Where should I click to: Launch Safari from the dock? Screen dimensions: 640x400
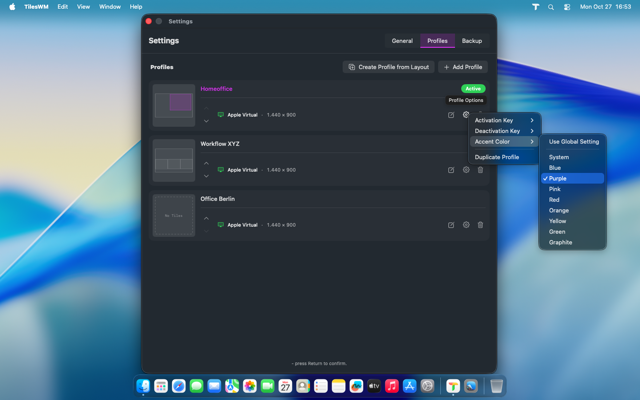(x=179, y=386)
